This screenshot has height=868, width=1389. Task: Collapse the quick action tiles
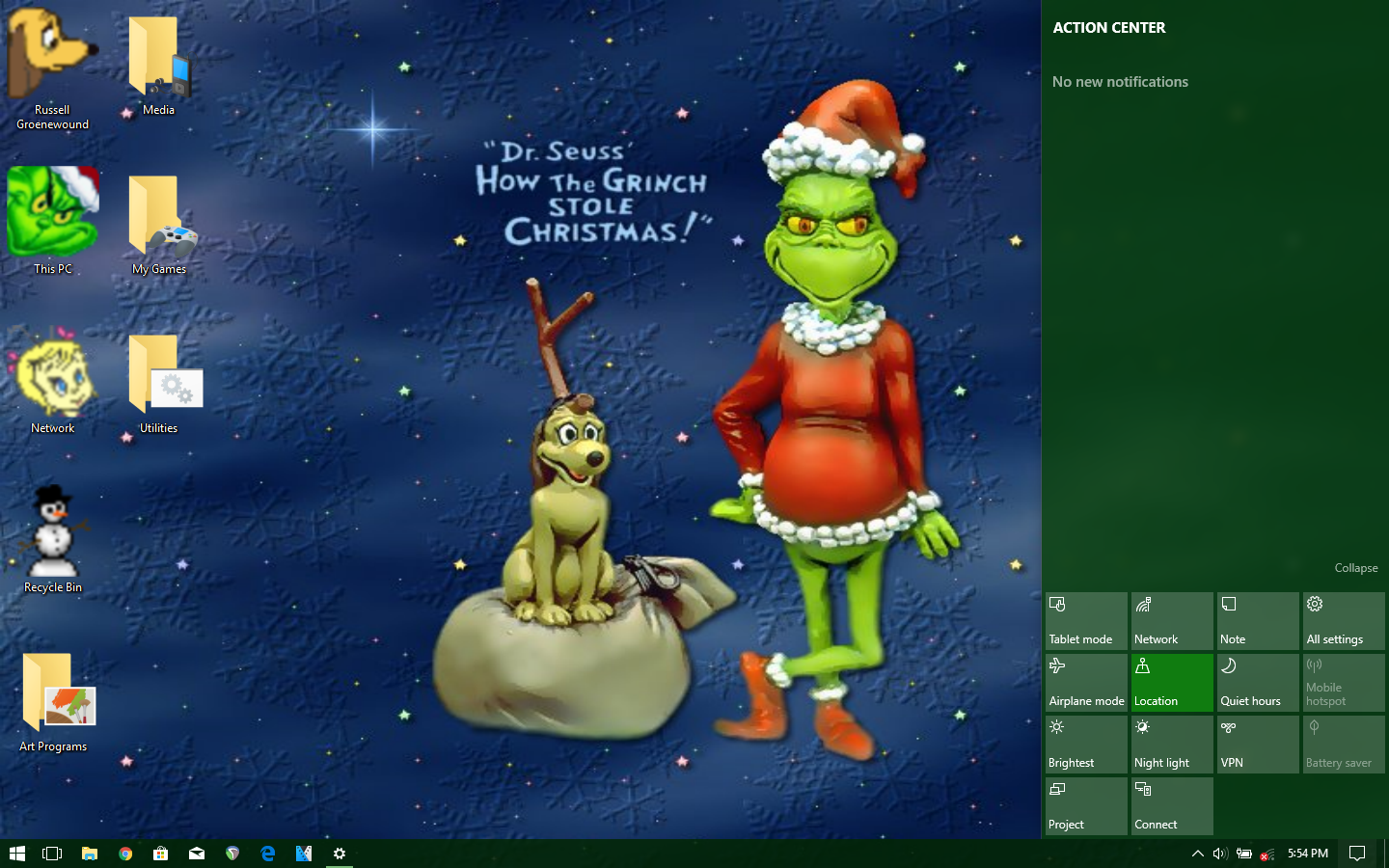pyautogui.click(x=1355, y=568)
